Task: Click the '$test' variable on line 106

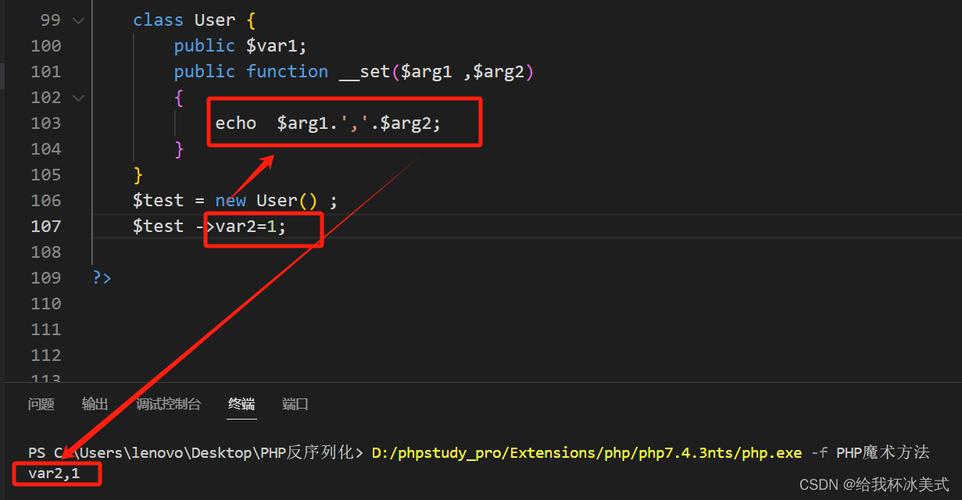Action: [158, 201]
